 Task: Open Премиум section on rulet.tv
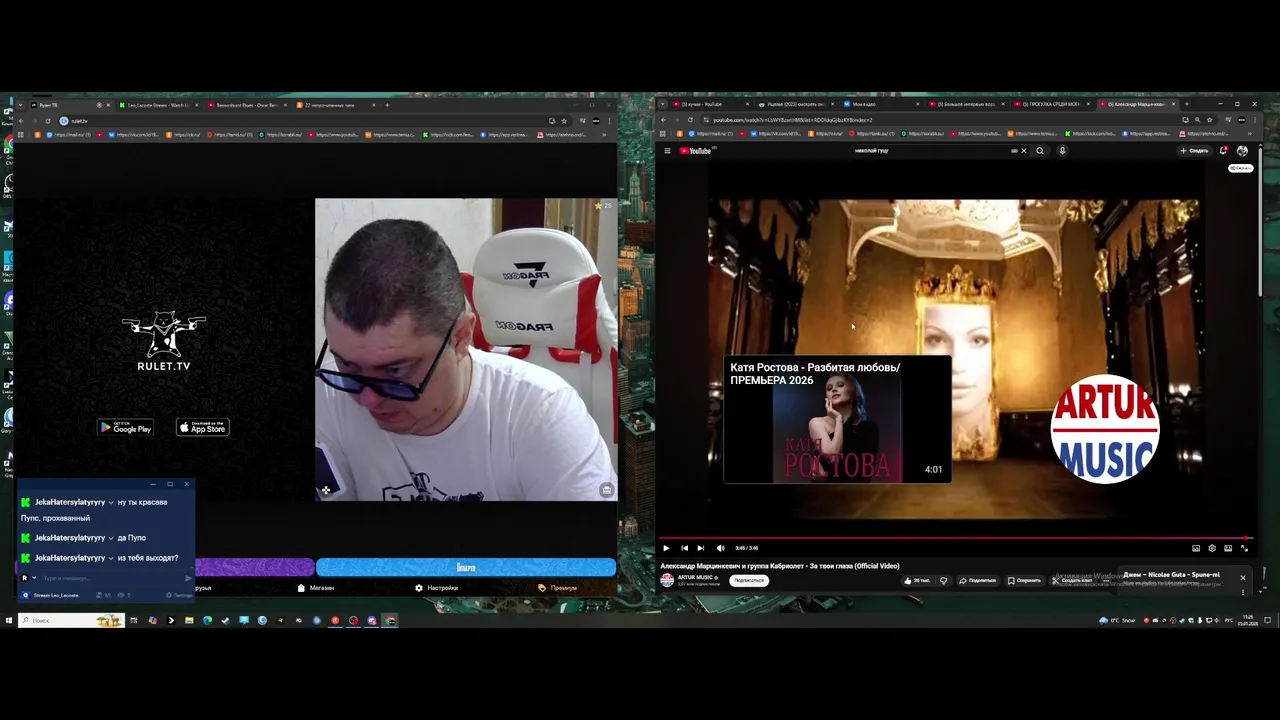[558, 588]
